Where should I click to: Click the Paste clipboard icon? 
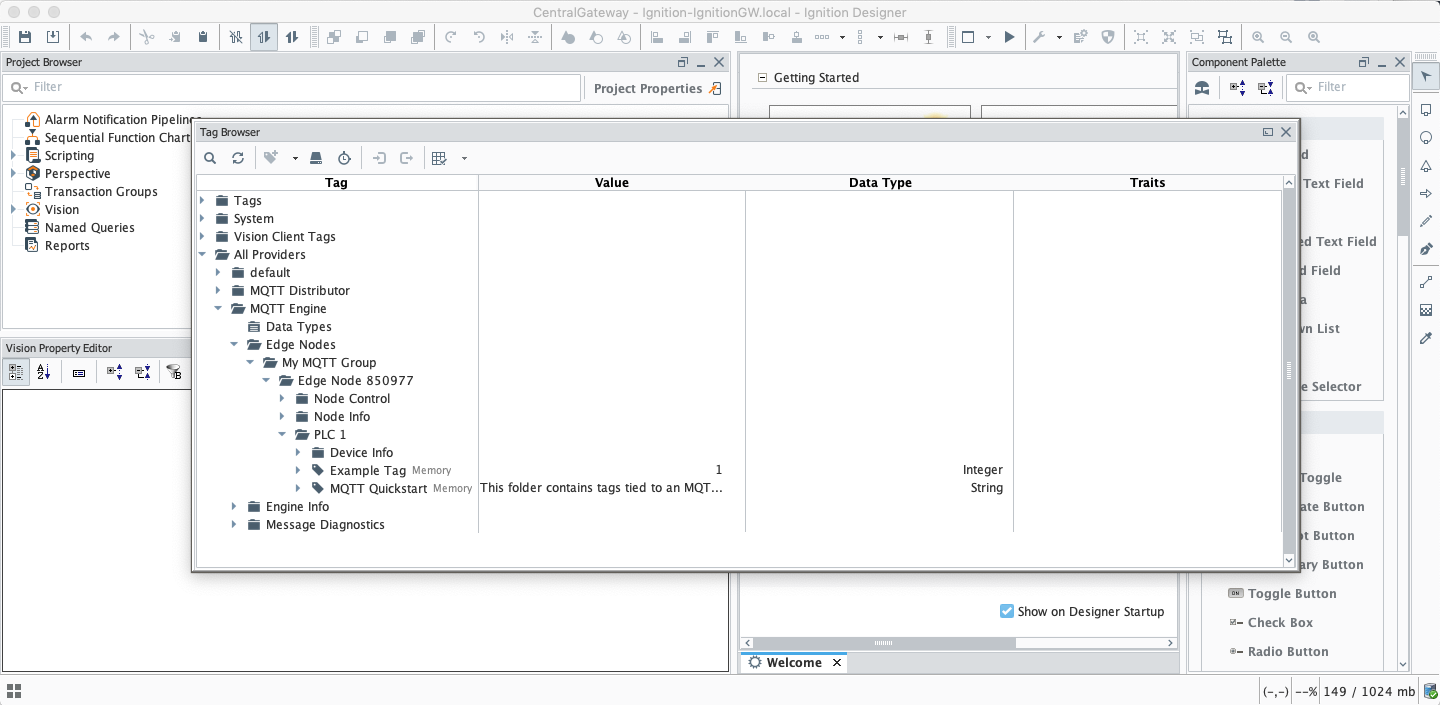pyautogui.click(x=203, y=37)
